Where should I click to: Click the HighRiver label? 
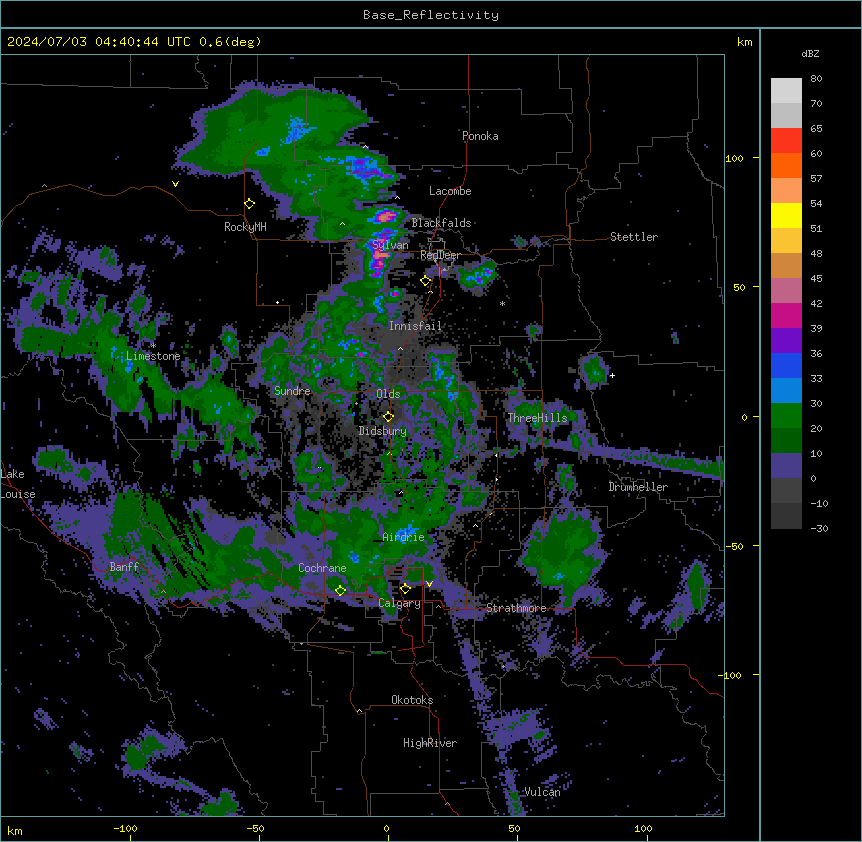pos(430,743)
